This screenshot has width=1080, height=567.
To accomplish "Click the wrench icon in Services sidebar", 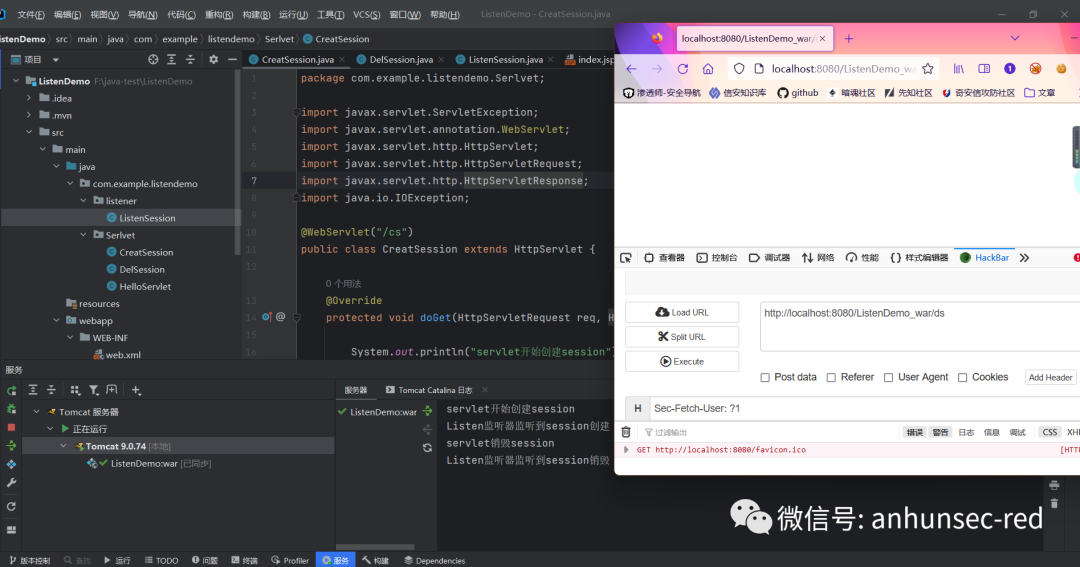I will [11, 483].
